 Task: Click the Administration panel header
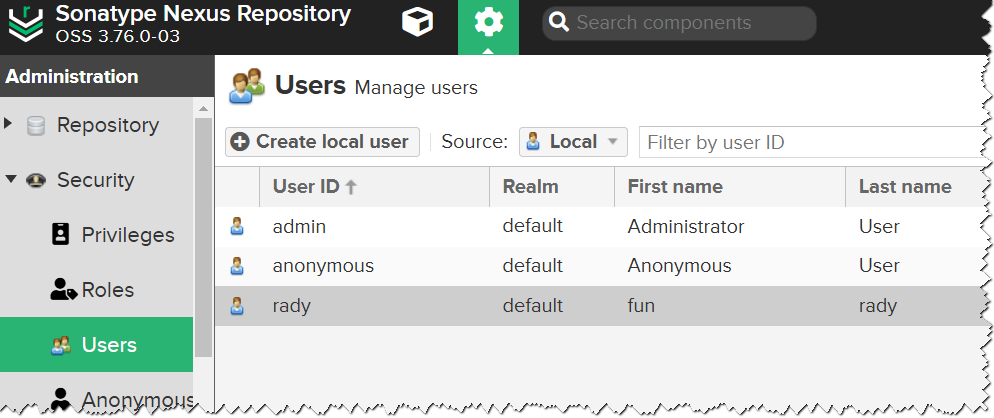[x=106, y=76]
